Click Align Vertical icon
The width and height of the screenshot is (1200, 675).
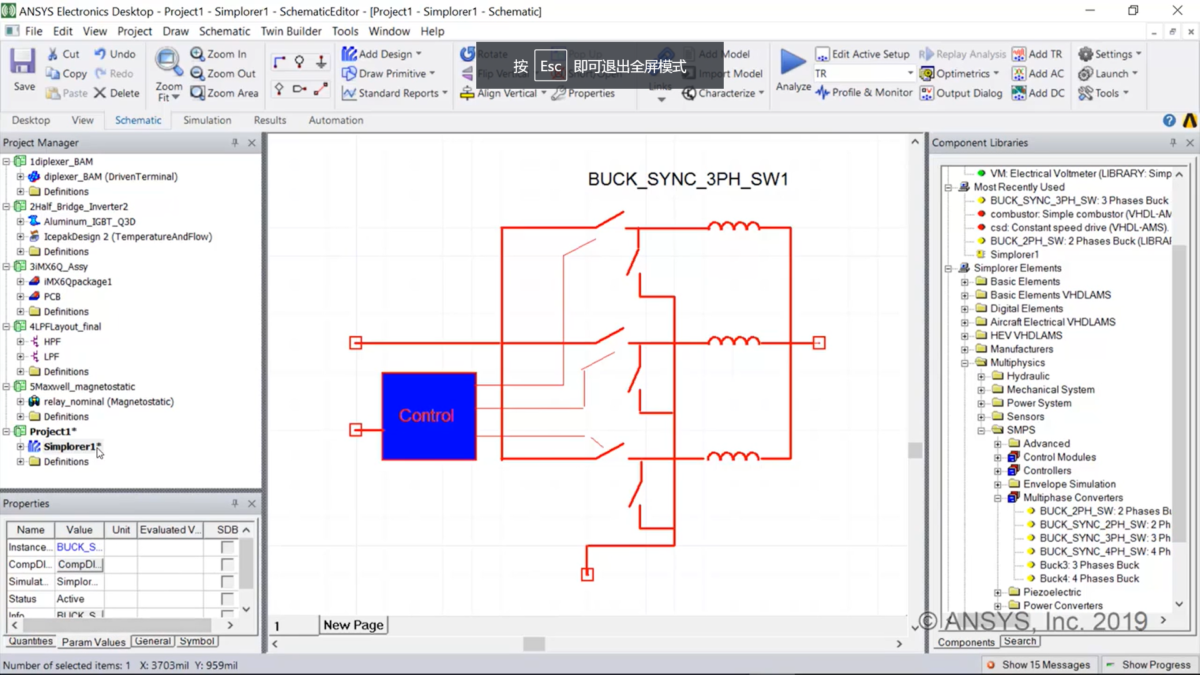coord(467,93)
